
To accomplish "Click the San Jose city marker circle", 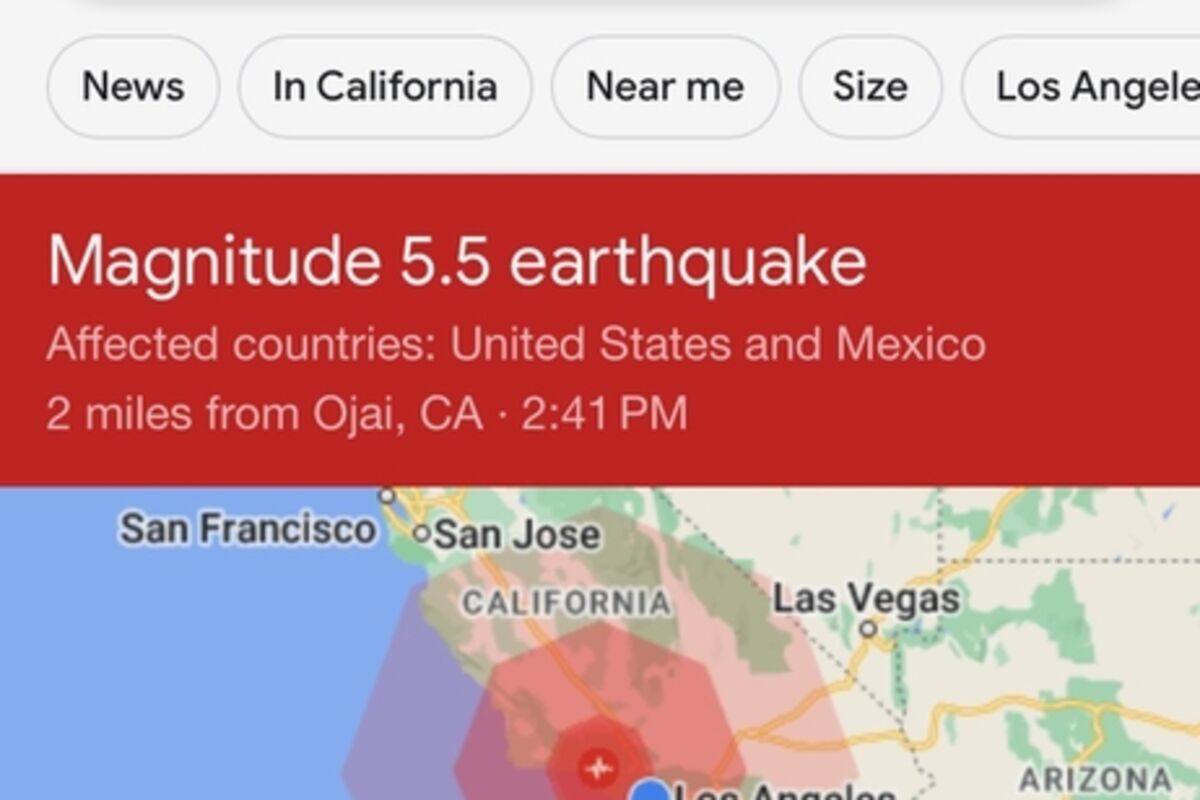I will point(421,533).
